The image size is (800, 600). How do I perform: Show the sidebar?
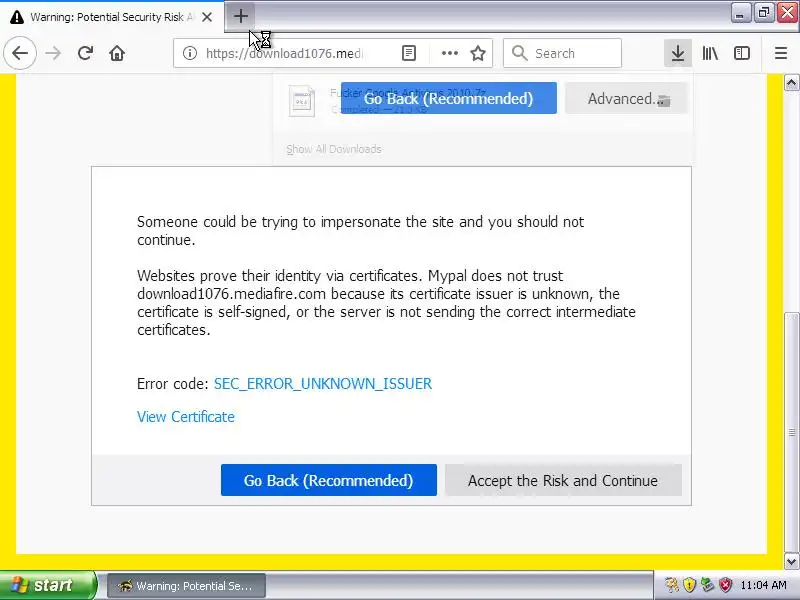[741, 53]
